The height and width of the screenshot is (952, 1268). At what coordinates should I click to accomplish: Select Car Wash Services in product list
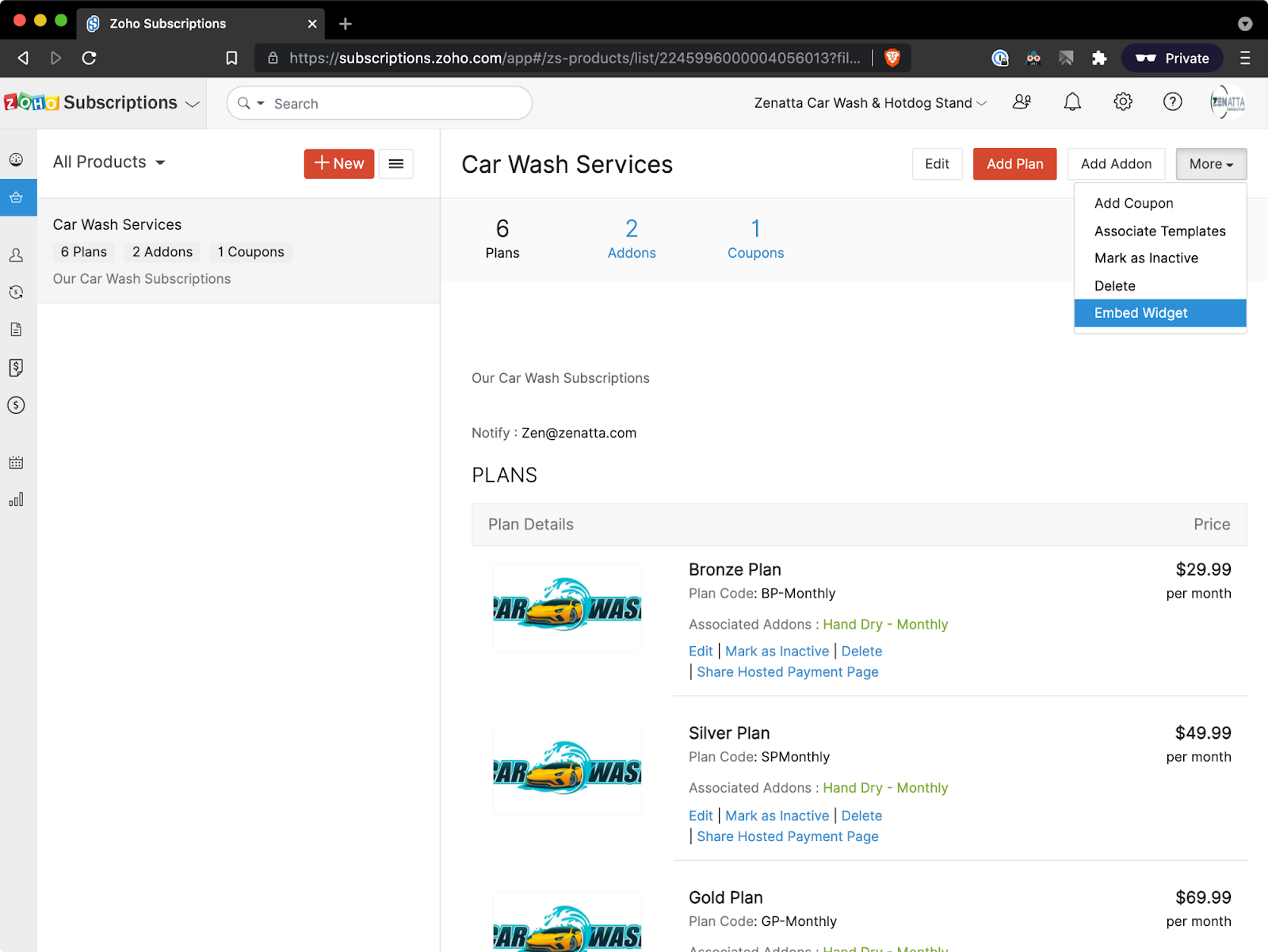click(x=239, y=251)
